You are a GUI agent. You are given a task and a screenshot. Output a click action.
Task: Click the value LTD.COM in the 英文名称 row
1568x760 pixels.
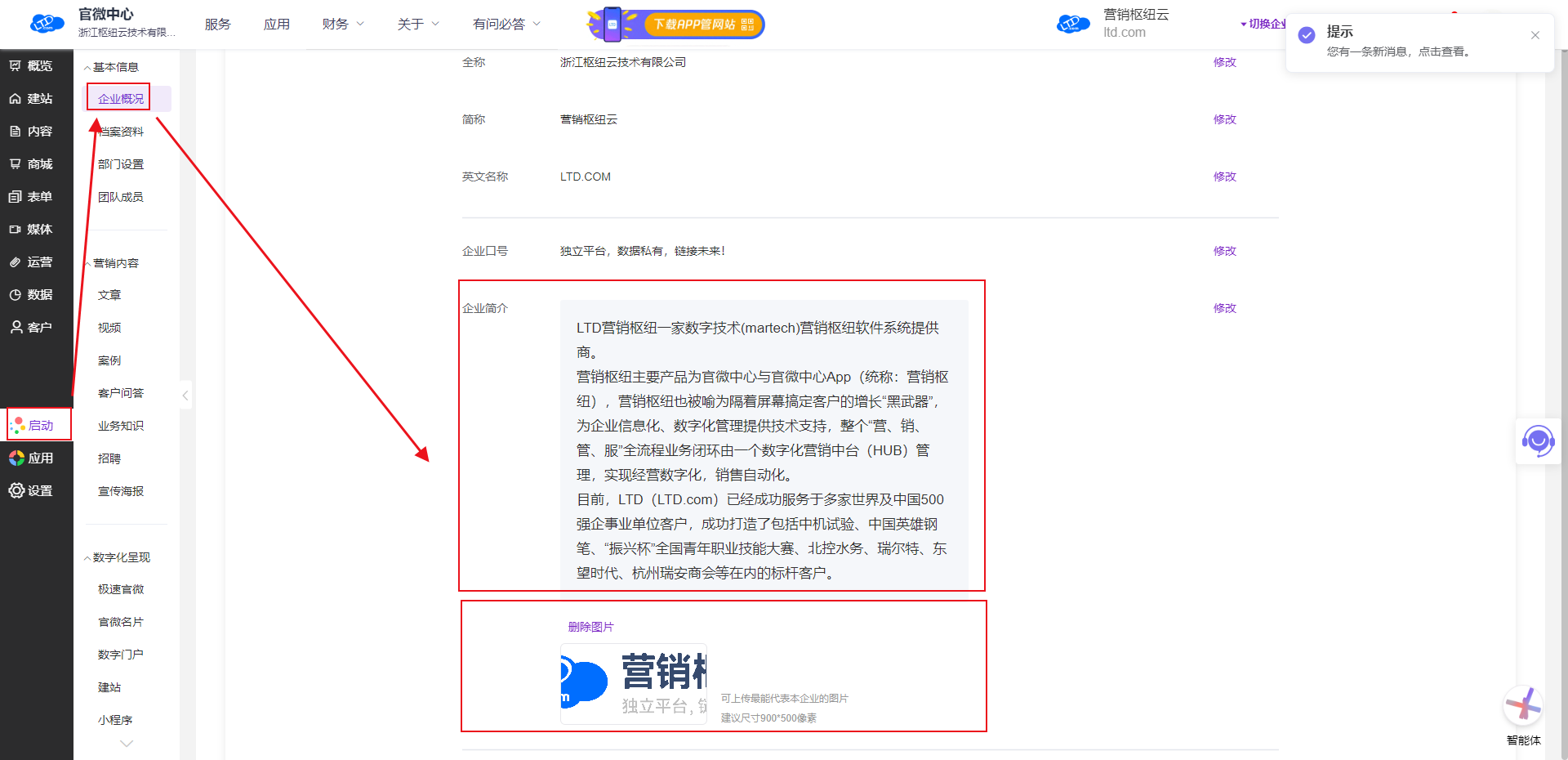[x=586, y=177]
